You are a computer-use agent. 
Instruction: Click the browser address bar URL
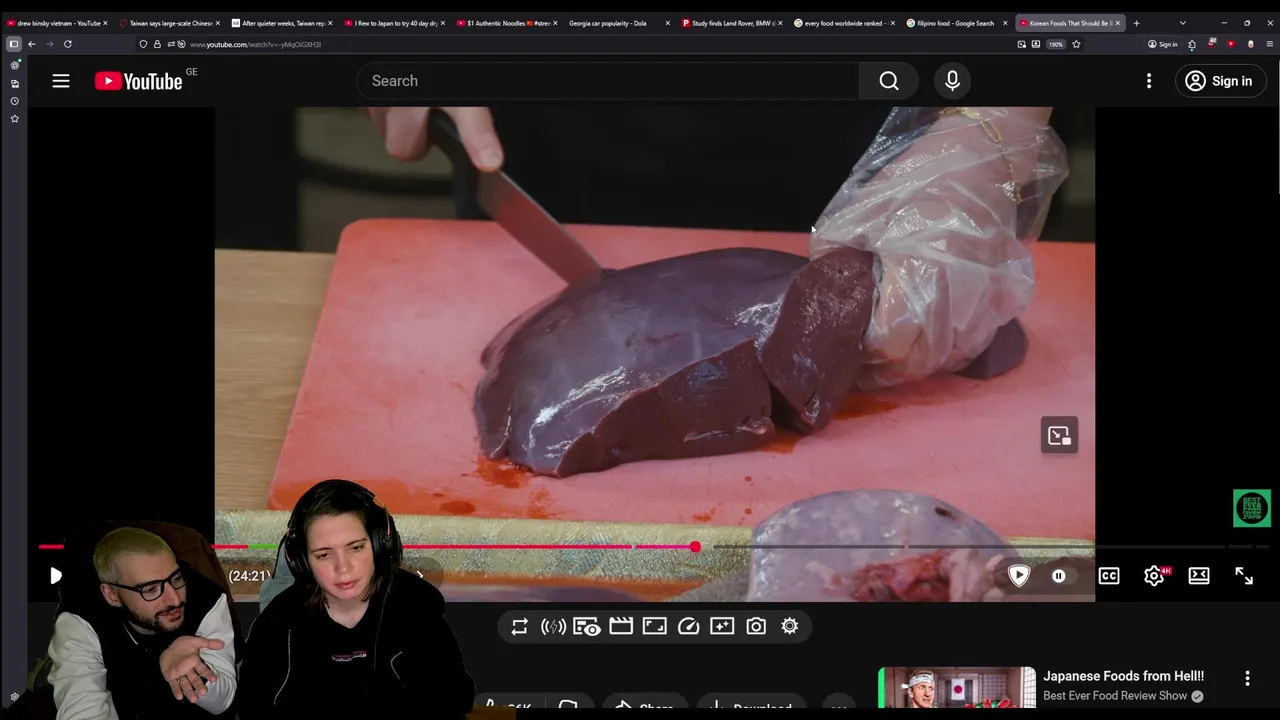[x=255, y=44]
